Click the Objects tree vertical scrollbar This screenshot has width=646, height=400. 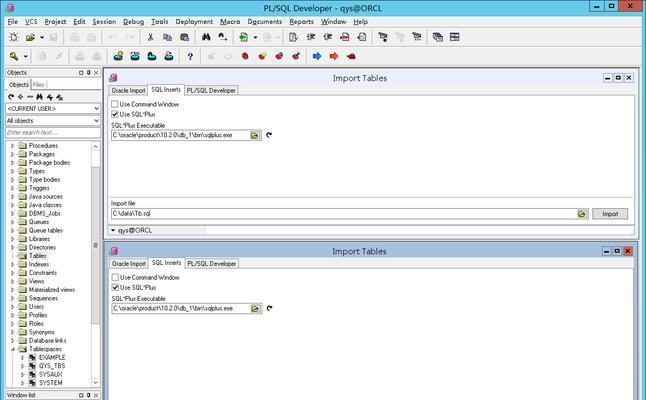(x=96, y=245)
